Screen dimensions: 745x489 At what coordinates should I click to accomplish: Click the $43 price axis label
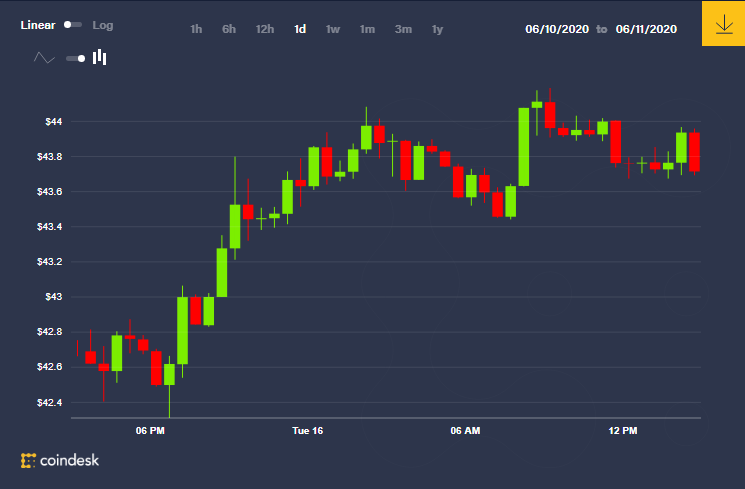click(x=54, y=297)
